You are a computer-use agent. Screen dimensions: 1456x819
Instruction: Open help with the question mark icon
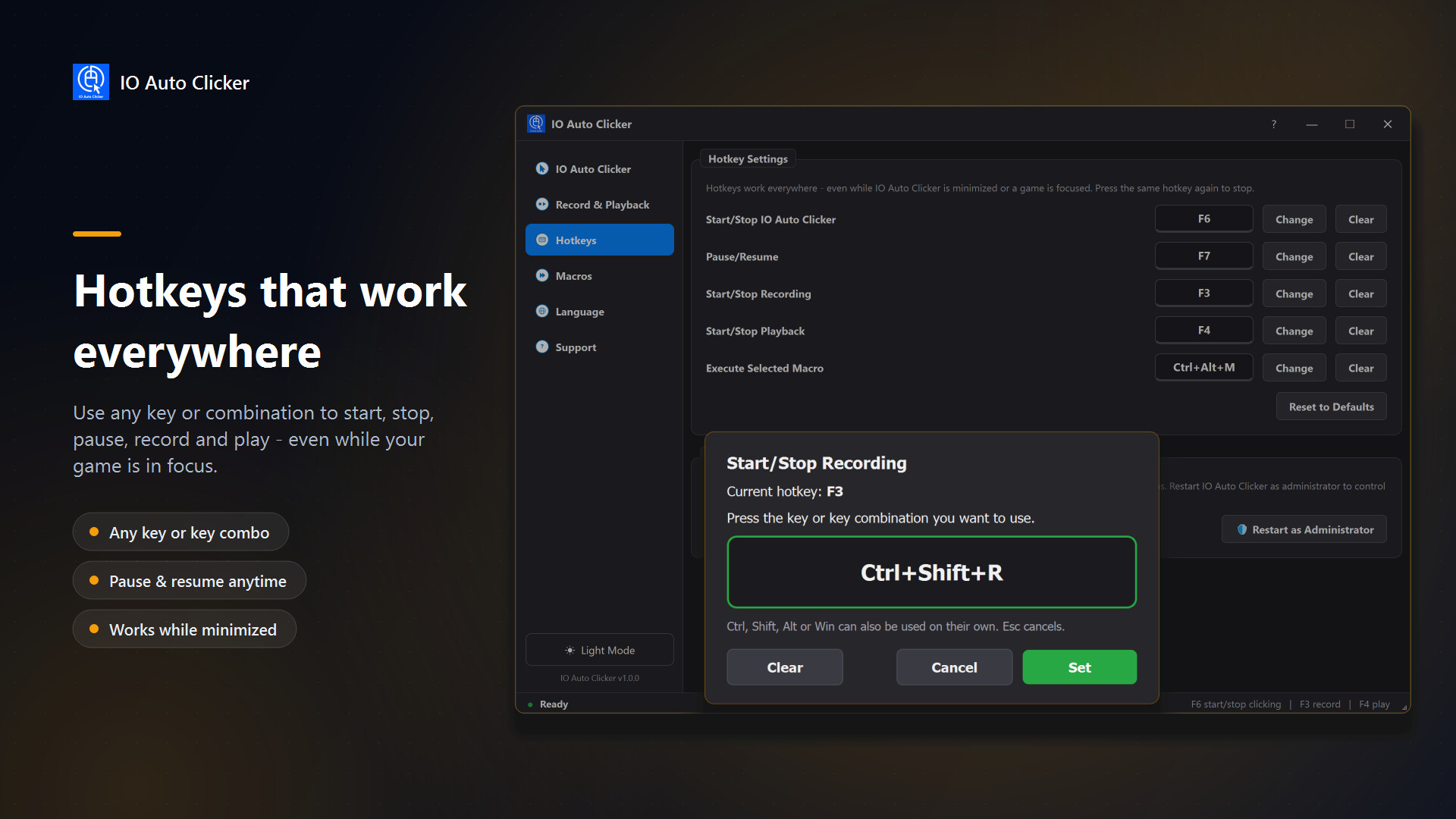[x=1274, y=124]
